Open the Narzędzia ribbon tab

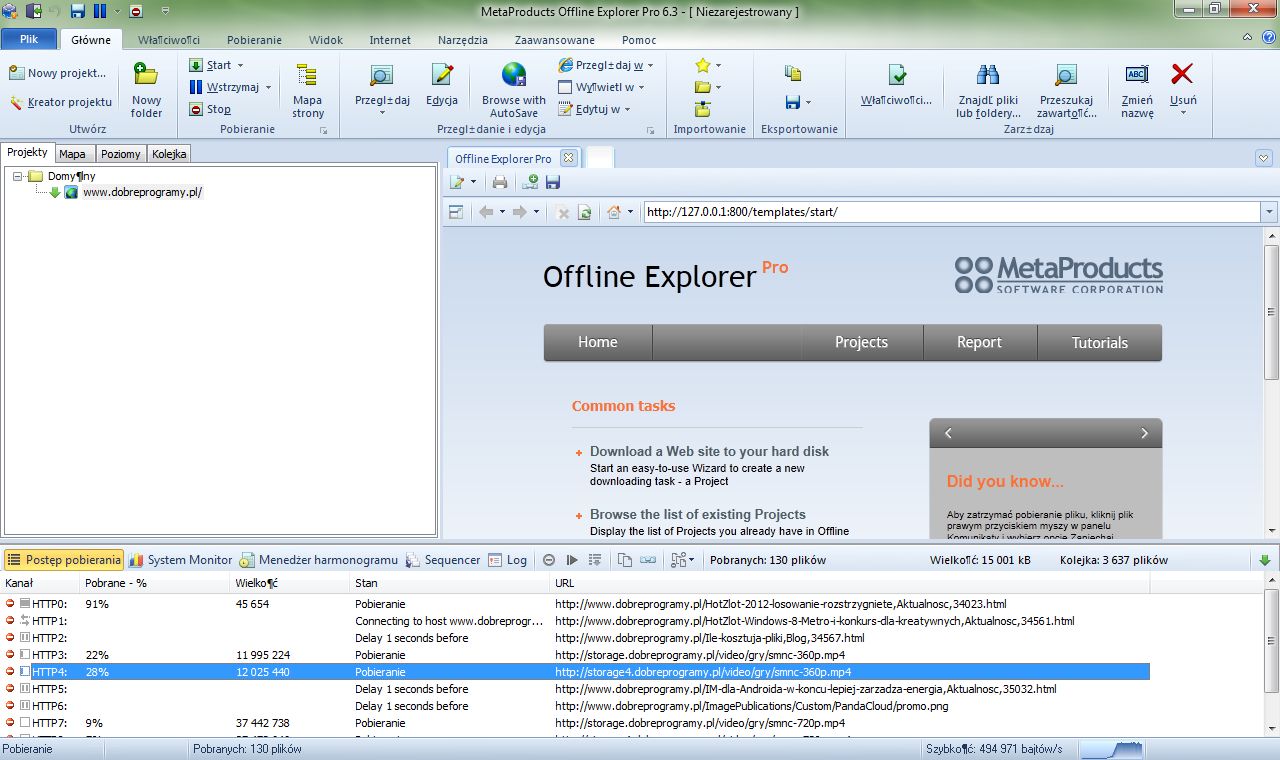tap(463, 40)
